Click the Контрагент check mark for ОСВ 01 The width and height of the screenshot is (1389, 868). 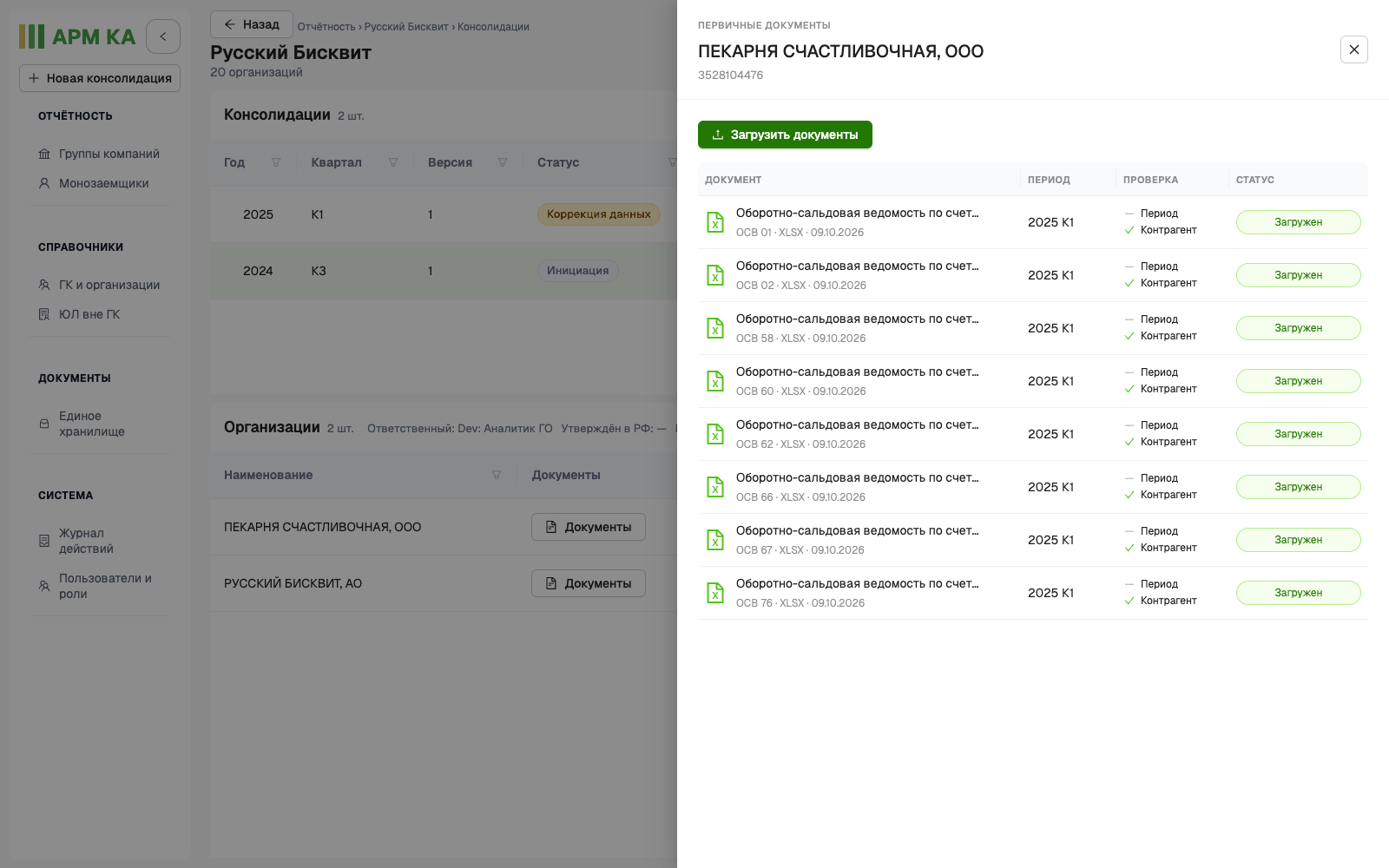point(1129,230)
